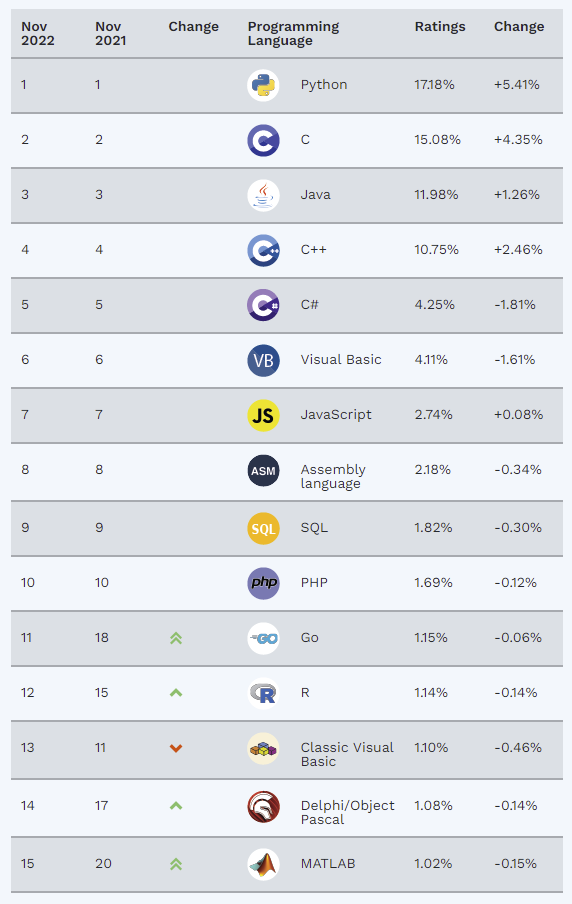
Task: Click the Programming Language column header
Action: (293, 33)
